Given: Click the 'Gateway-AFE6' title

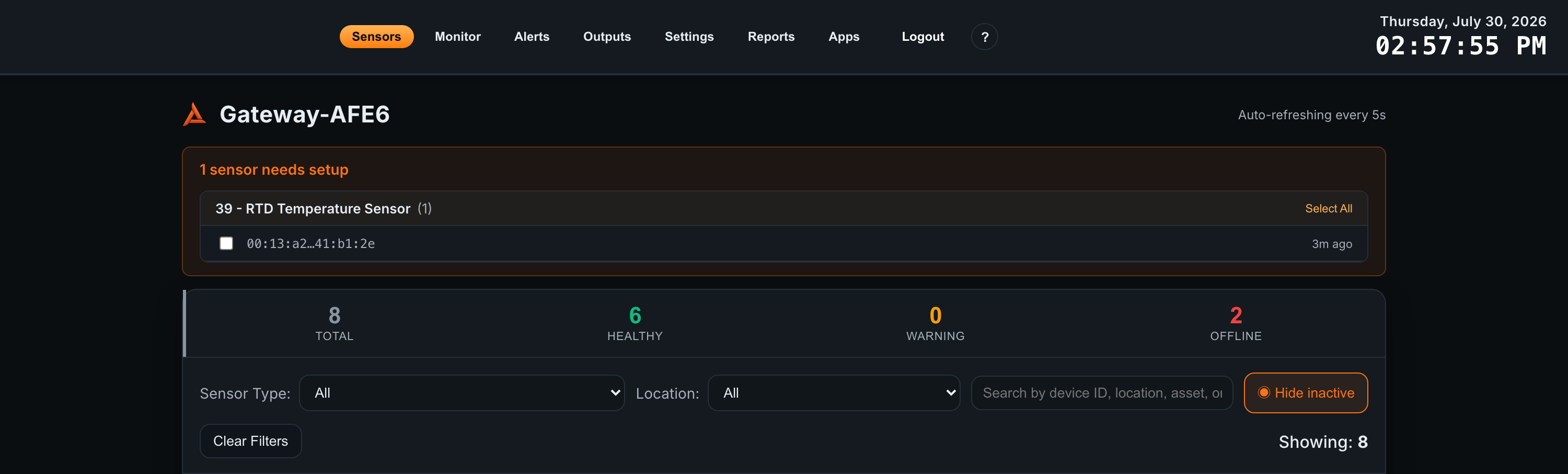Looking at the screenshot, I should 304,114.
